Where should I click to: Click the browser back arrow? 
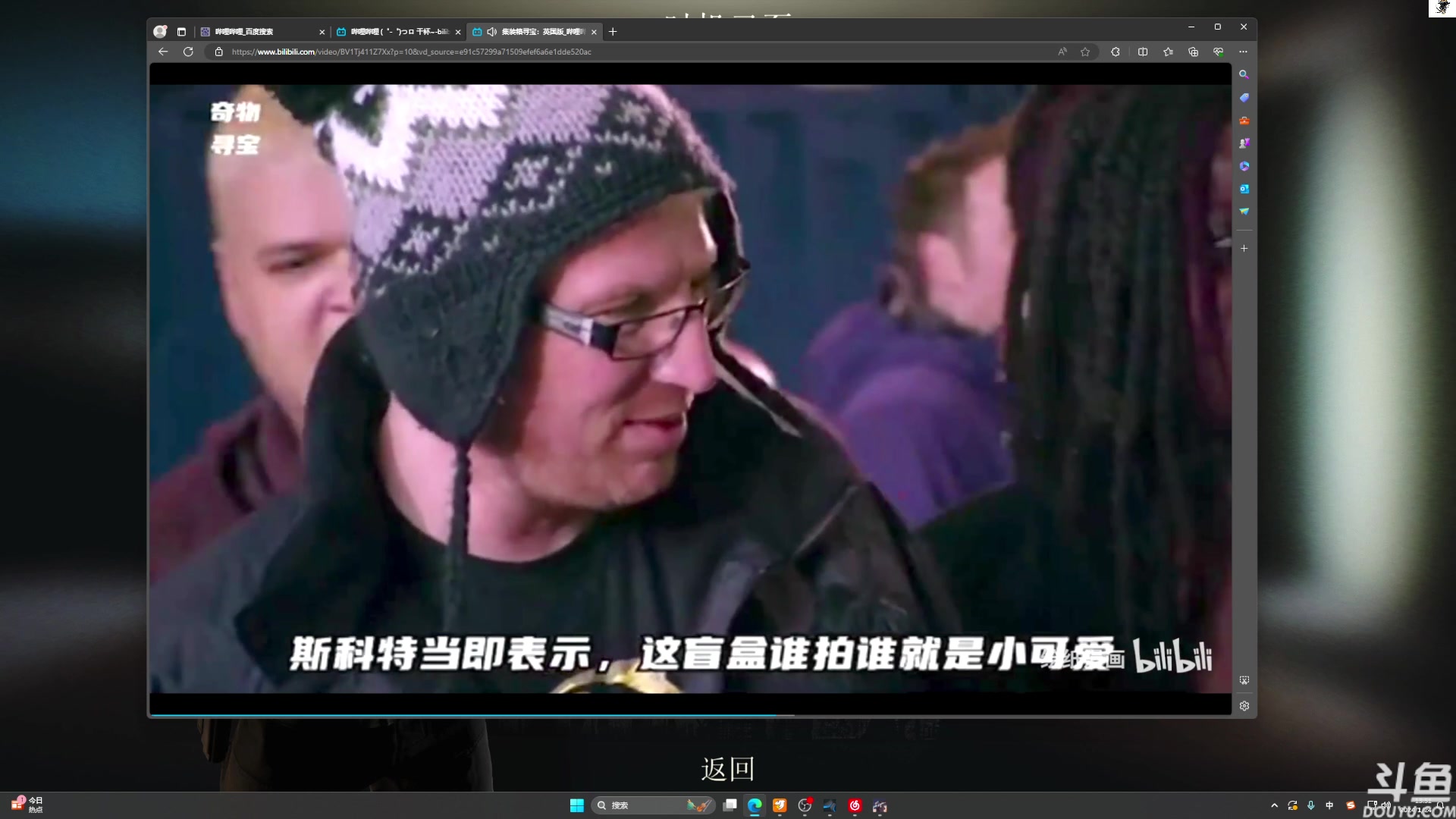pos(163,52)
